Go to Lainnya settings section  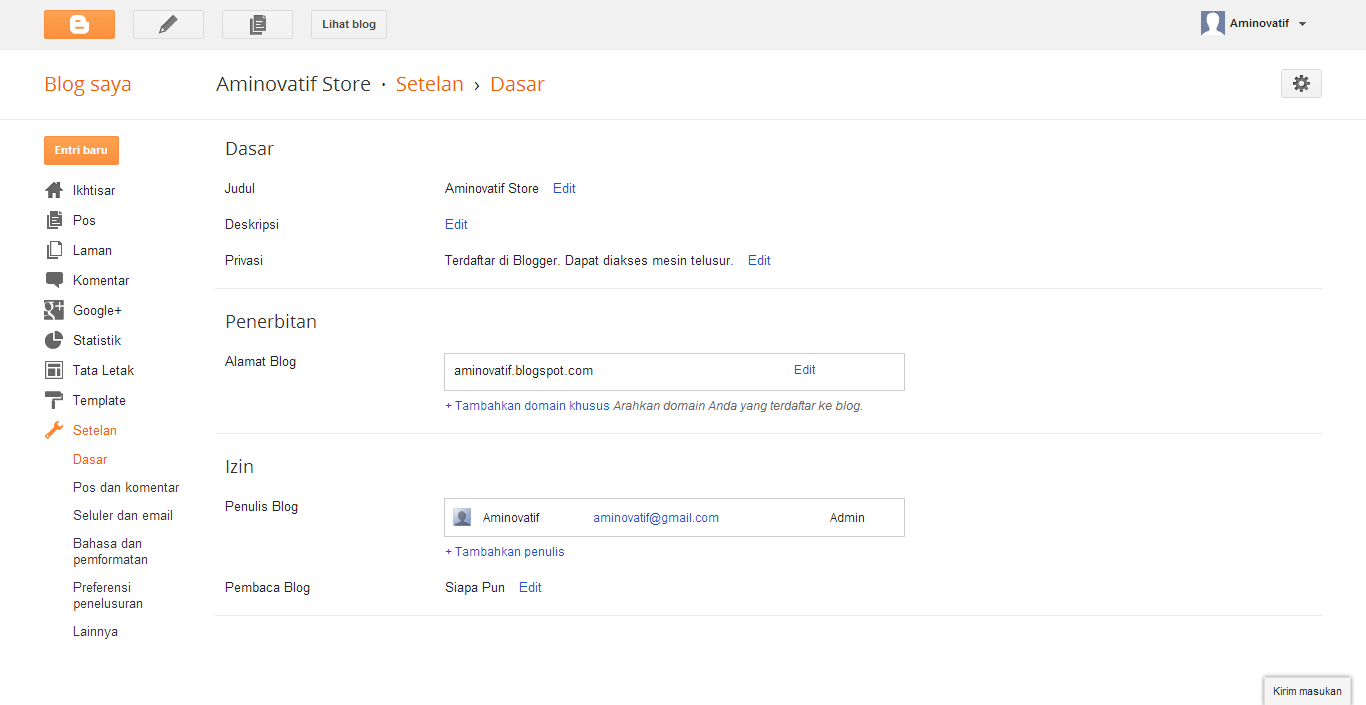(95, 632)
